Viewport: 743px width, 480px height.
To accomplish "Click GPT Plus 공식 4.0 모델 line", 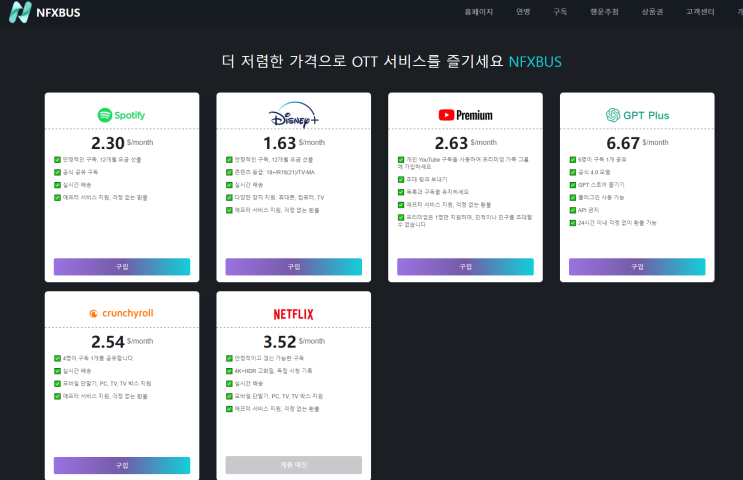I will [594, 172].
